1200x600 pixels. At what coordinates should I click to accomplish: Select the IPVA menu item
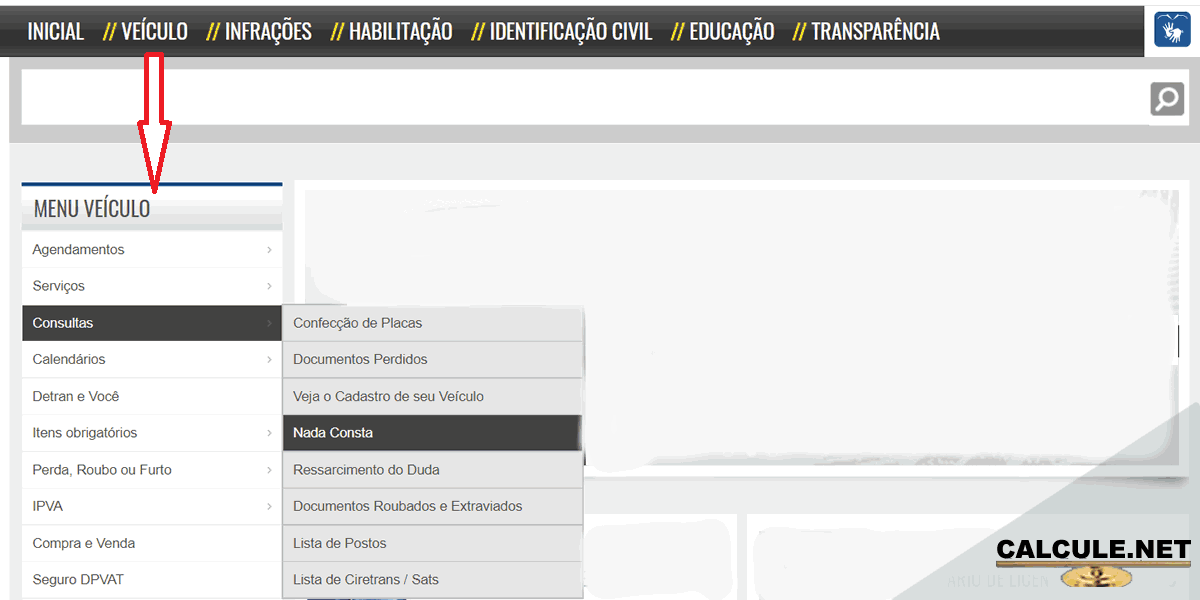tap(152, 506)
